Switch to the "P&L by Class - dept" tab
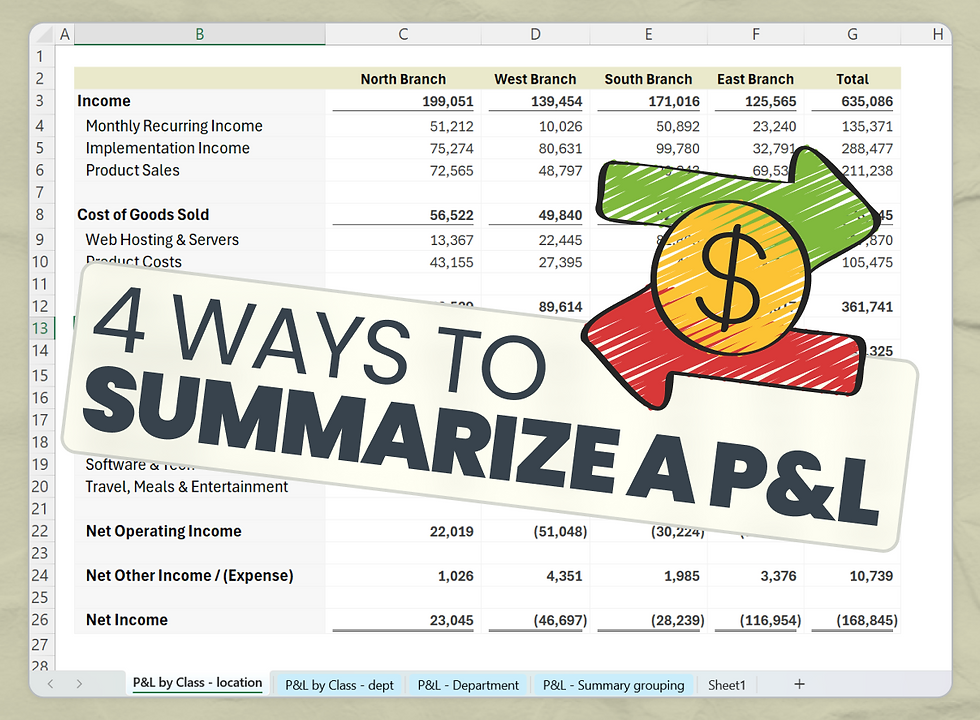Image resolution: width=980 pixels, height=720 pixels. pyautogui.click(x=339, y=684)
